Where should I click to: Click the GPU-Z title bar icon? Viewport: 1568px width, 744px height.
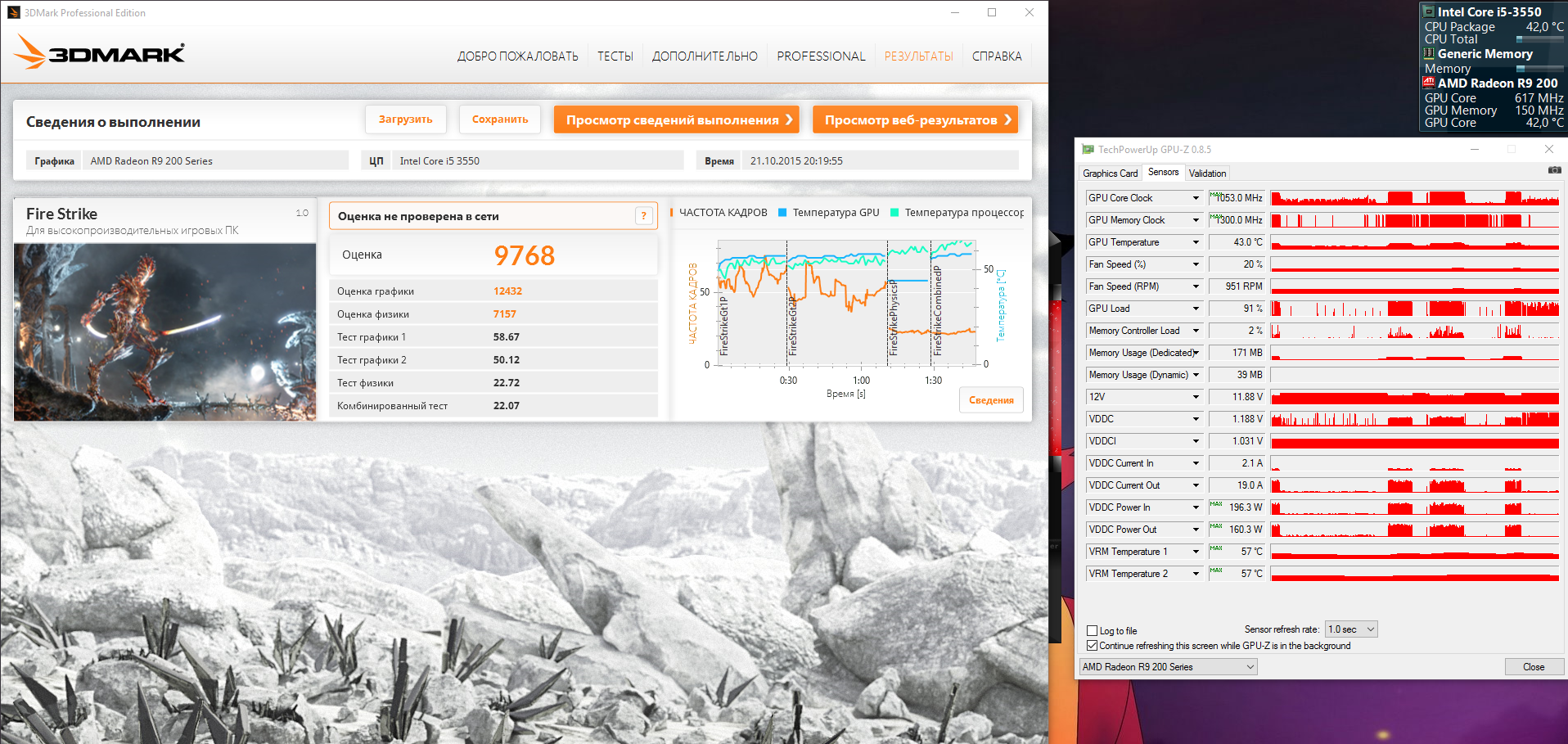1088,149
